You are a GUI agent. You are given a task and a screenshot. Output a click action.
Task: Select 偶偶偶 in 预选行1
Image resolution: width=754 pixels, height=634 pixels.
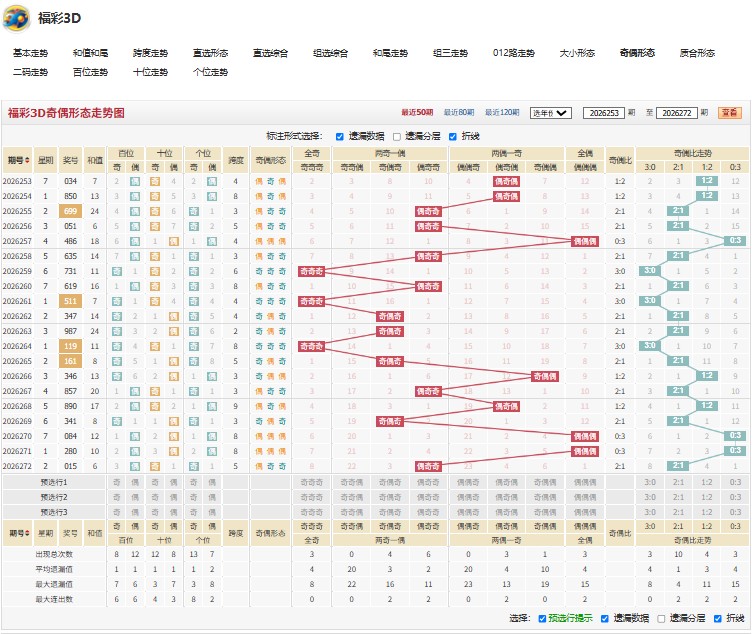coord(585,482)
